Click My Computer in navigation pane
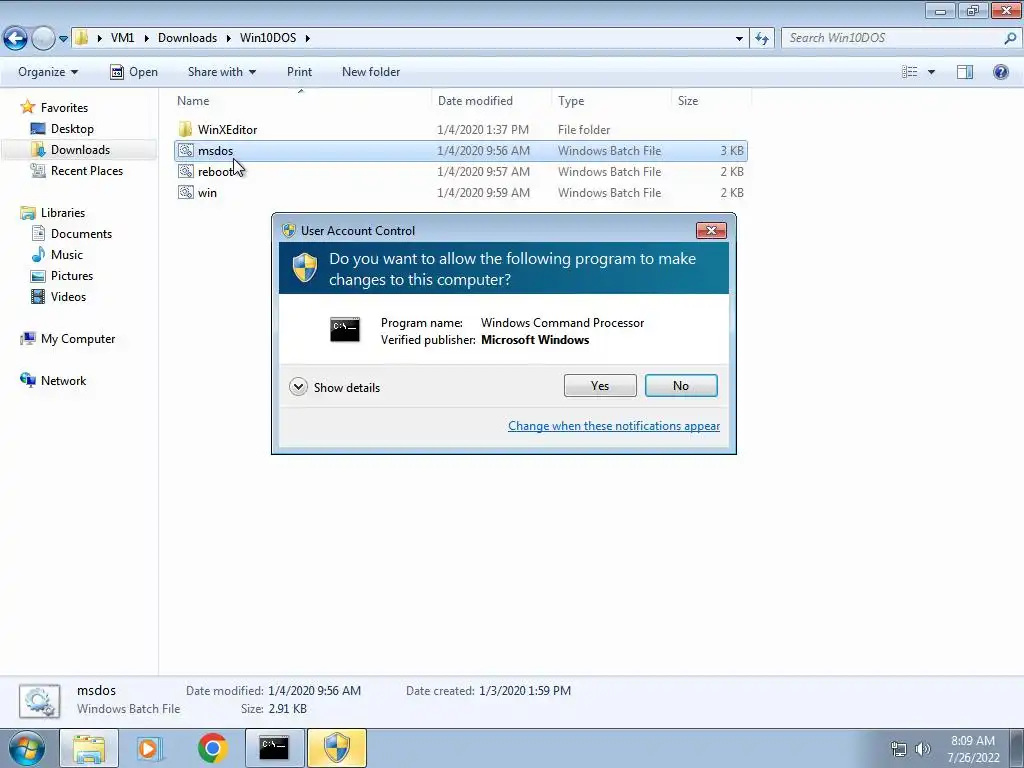The height and width of the screenshot is (768, 1024). (78, 339)
